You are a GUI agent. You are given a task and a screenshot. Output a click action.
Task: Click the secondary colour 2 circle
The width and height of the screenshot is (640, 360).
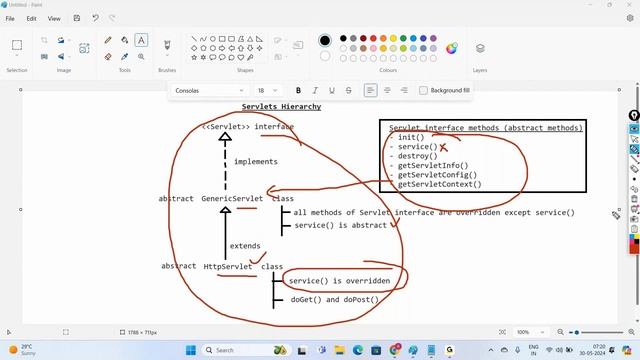(325, 56)
